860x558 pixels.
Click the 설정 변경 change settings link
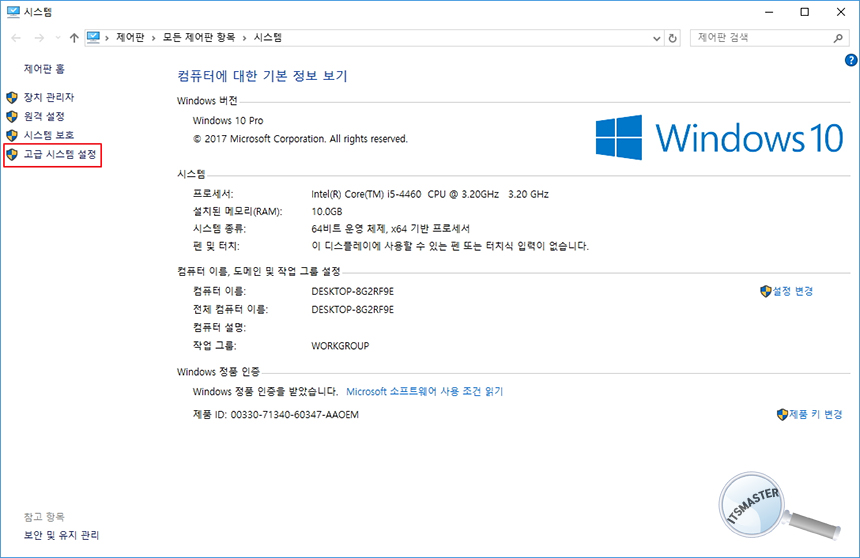pyautogui.click(x=793, y=291)
